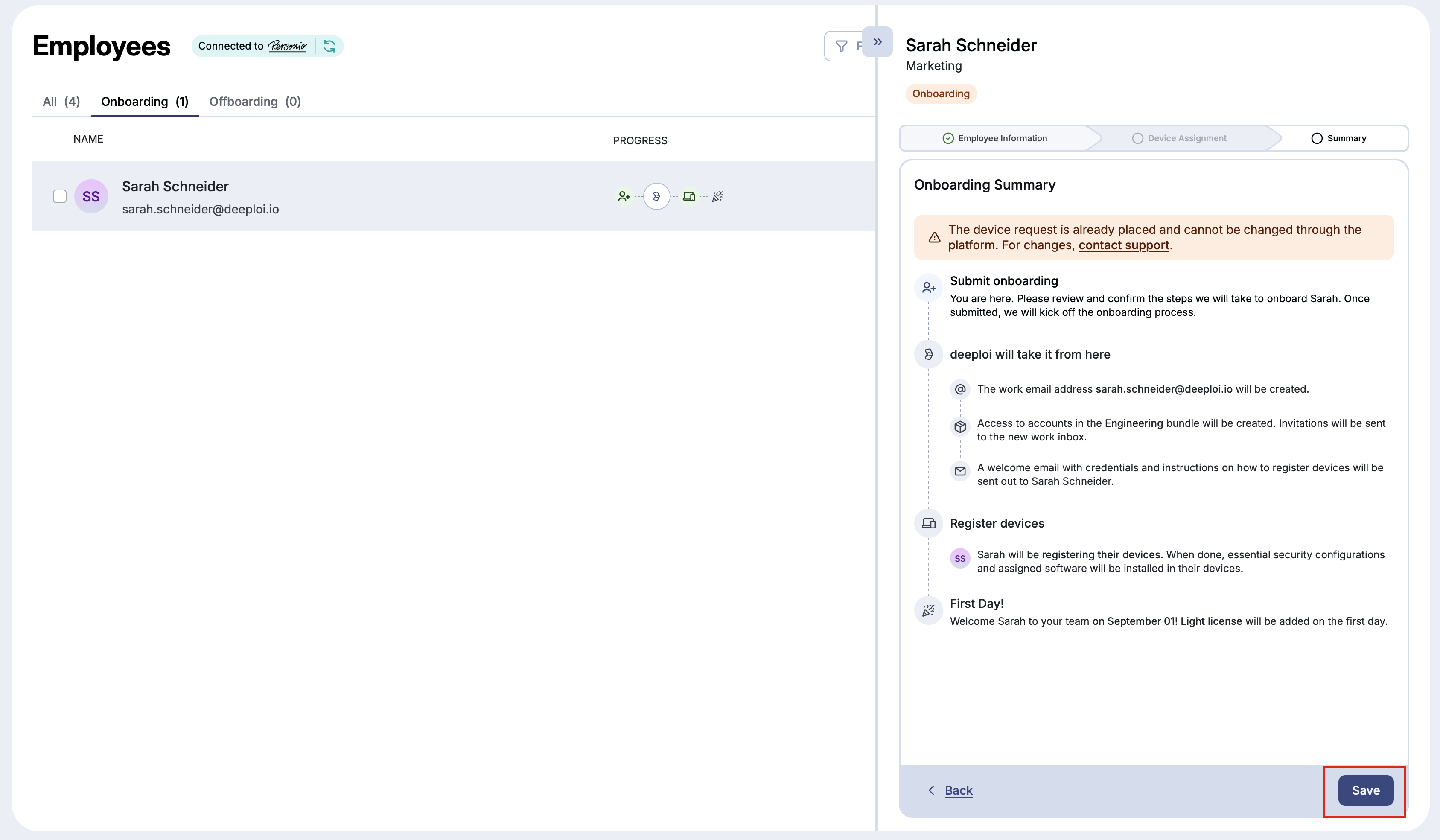Screen dimensions: 1440x840
Task: Tick Sarah Schneider's row checkbox
Action: [59, 196]
